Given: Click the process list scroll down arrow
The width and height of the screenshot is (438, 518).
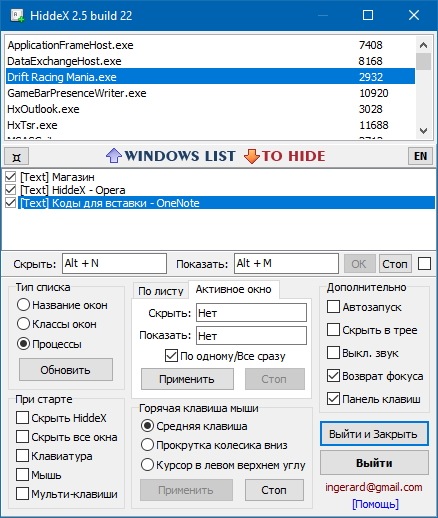Looking at the screenshot, I should [x=423, y=131].
